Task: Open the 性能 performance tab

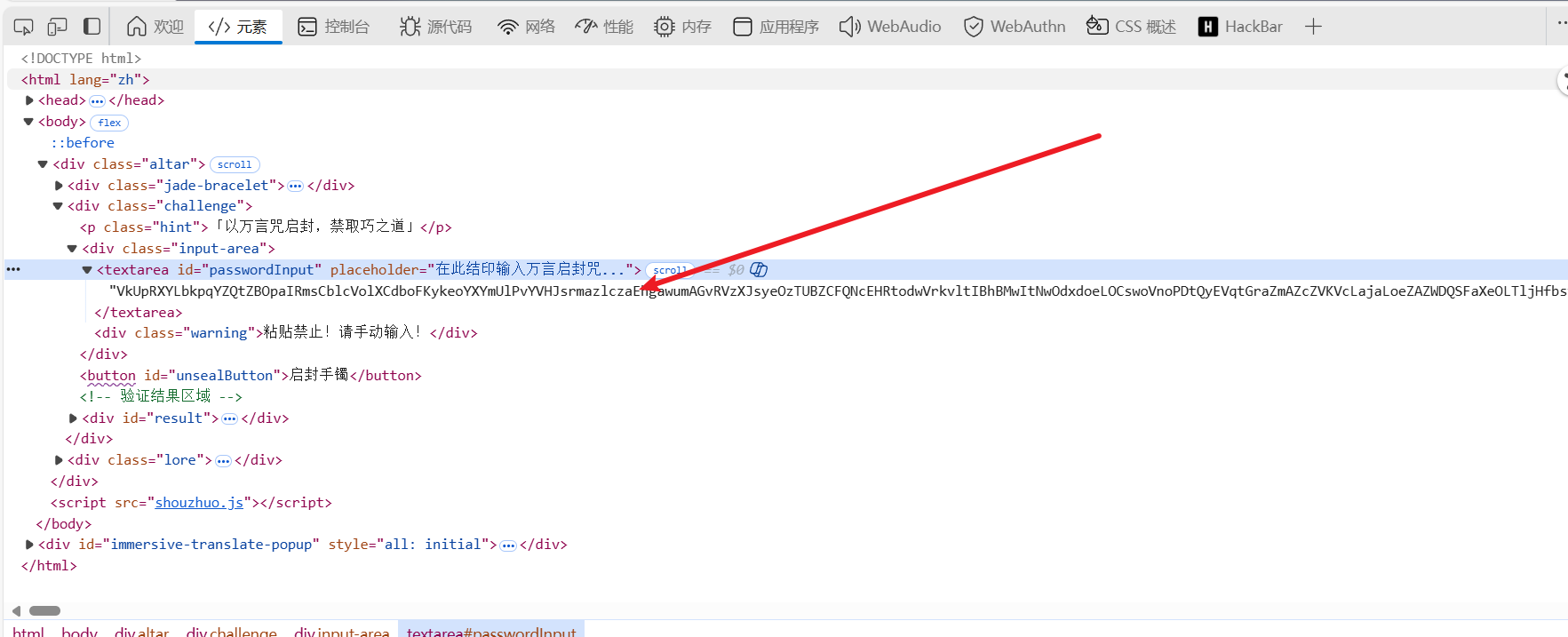Action: click(604, 27)
